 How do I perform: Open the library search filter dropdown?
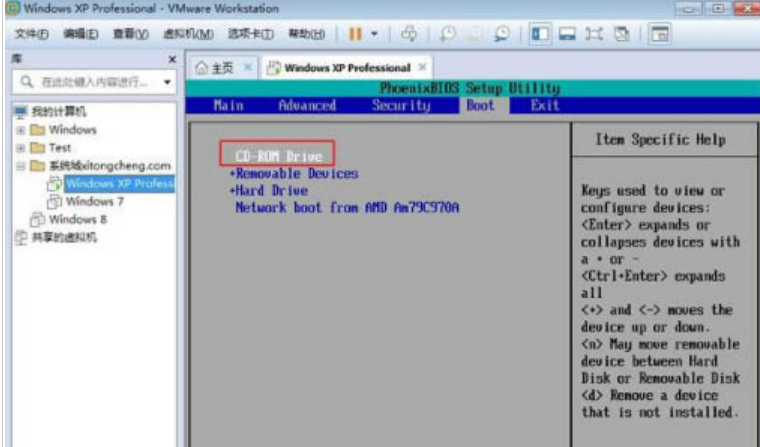[167, 83]
